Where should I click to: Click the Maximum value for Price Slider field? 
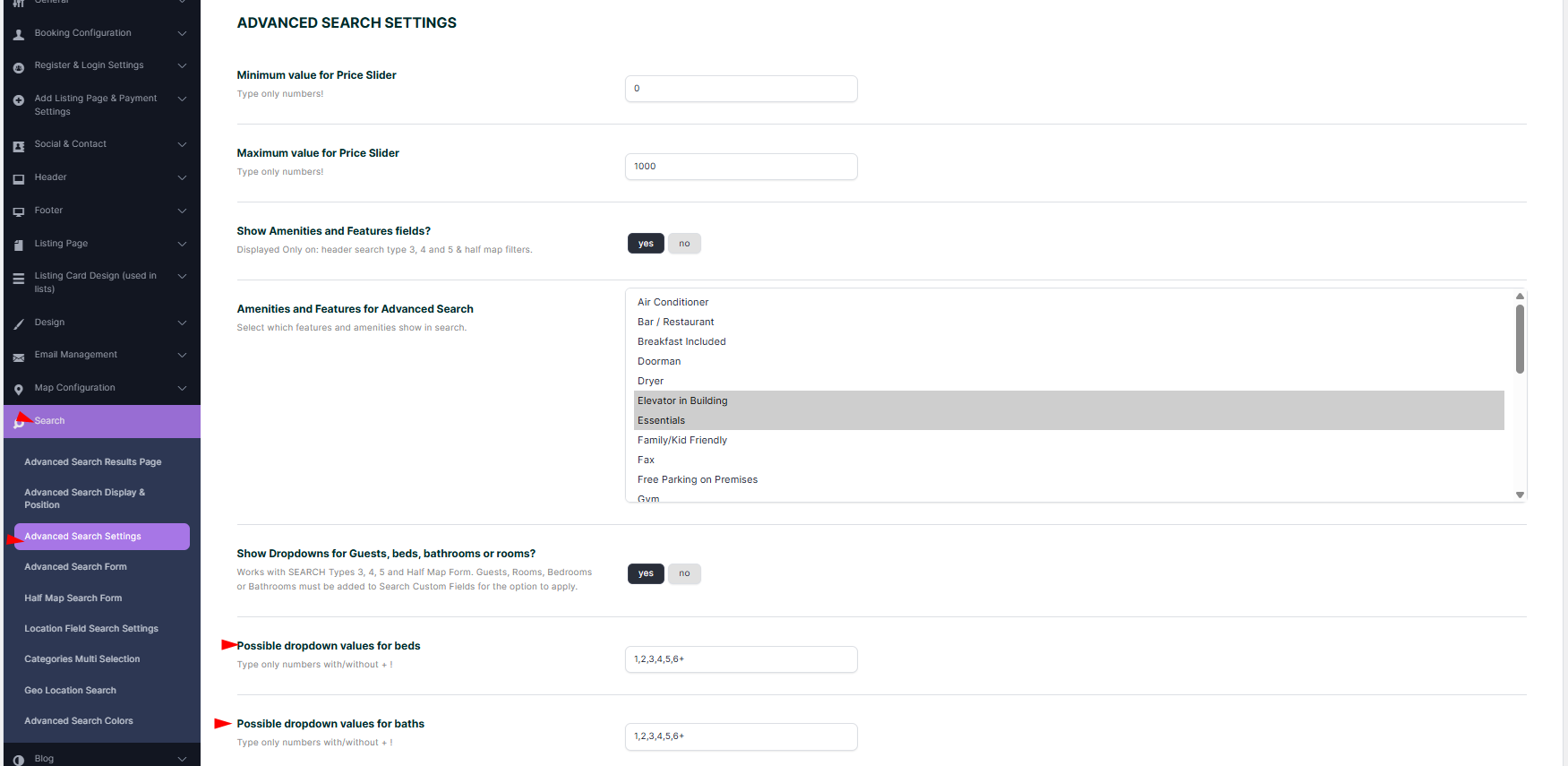(x=741, y=167)
